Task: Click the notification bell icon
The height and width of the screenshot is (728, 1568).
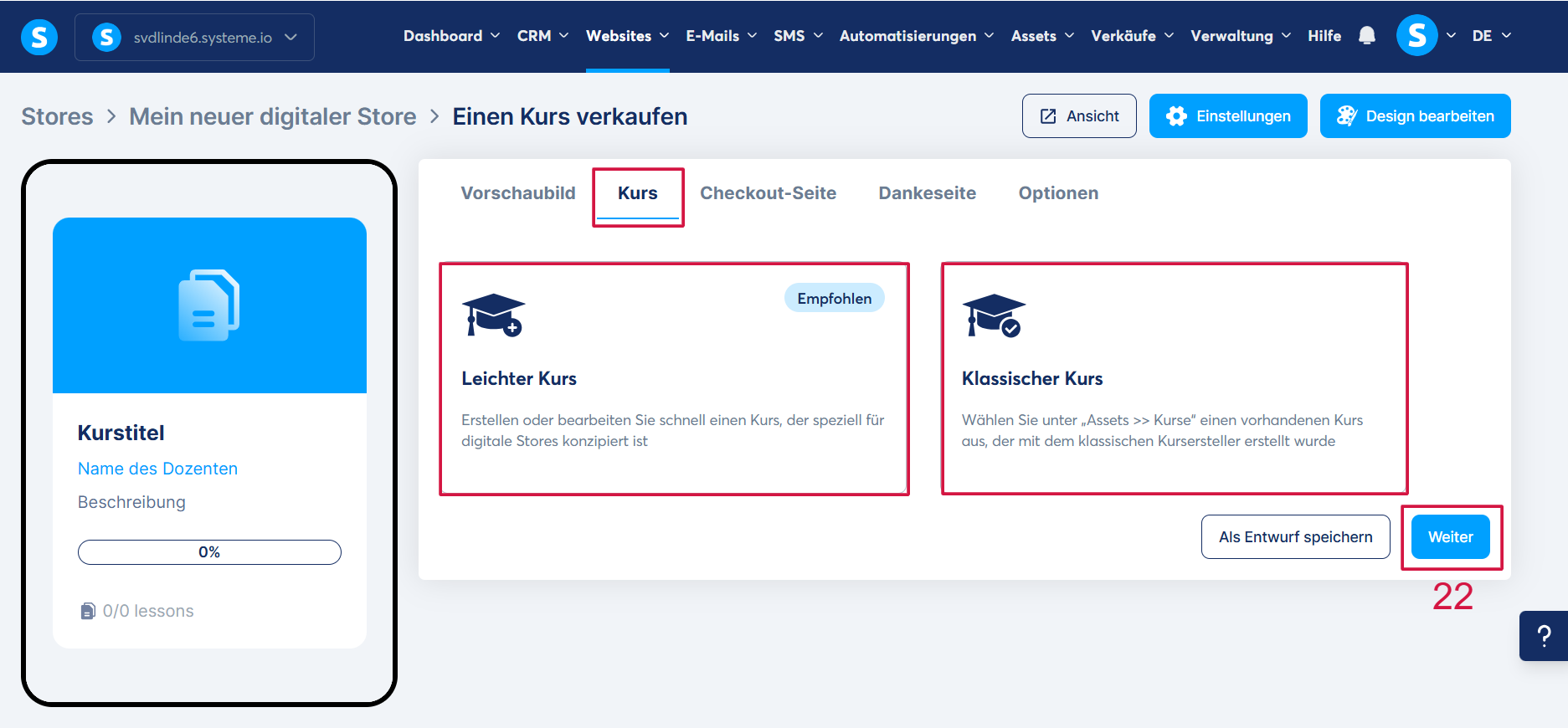Action: (x=1367, y=35)
